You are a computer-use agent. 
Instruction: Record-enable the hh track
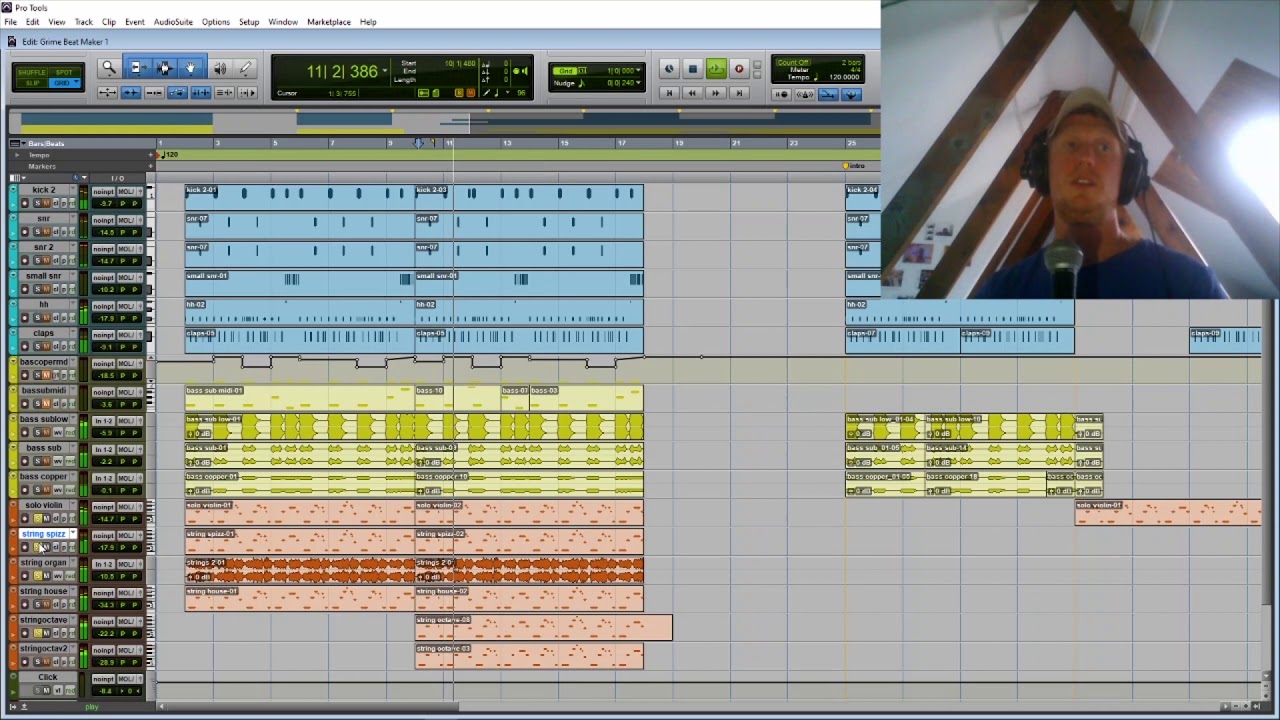25,318
